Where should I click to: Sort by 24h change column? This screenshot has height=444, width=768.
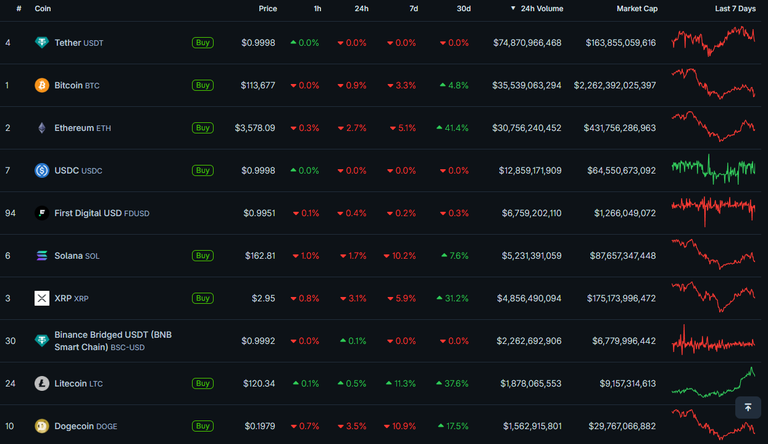click(361, 8)
